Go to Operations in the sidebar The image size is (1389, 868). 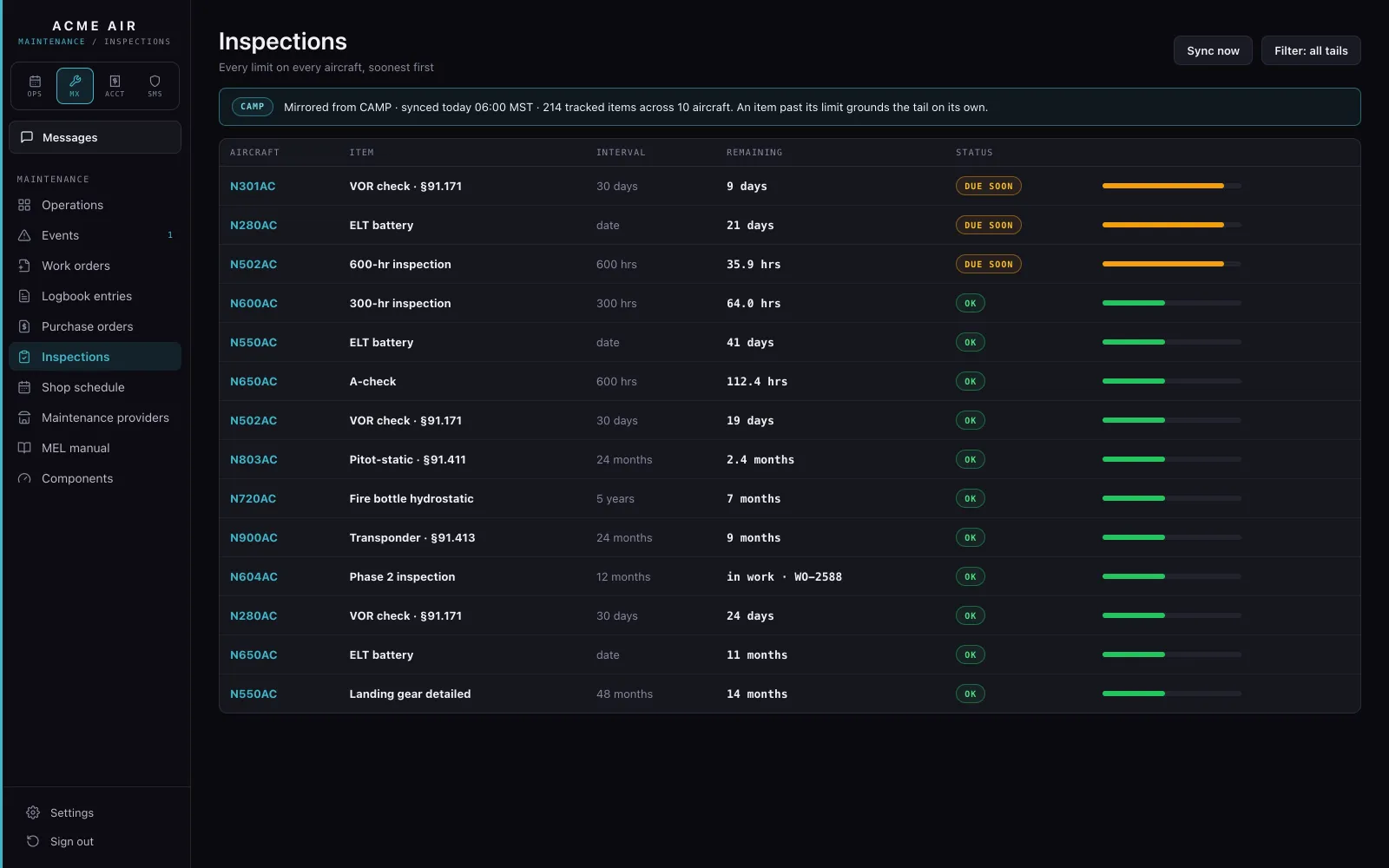tap(95, 205)
